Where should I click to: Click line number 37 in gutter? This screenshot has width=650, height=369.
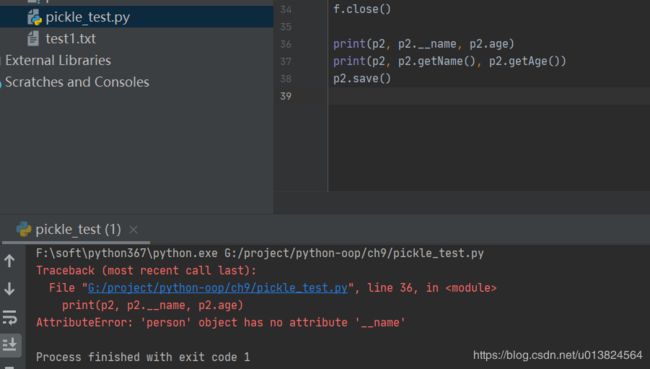286,61
